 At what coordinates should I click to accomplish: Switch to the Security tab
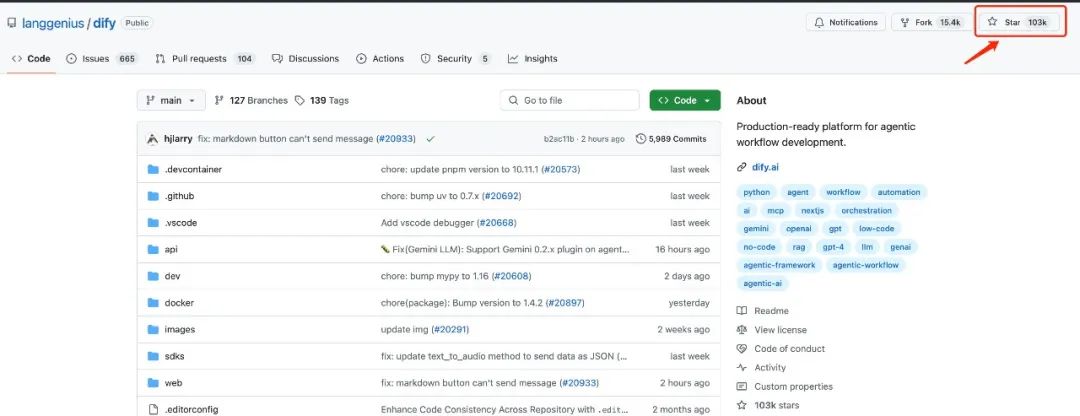point(456,59)
